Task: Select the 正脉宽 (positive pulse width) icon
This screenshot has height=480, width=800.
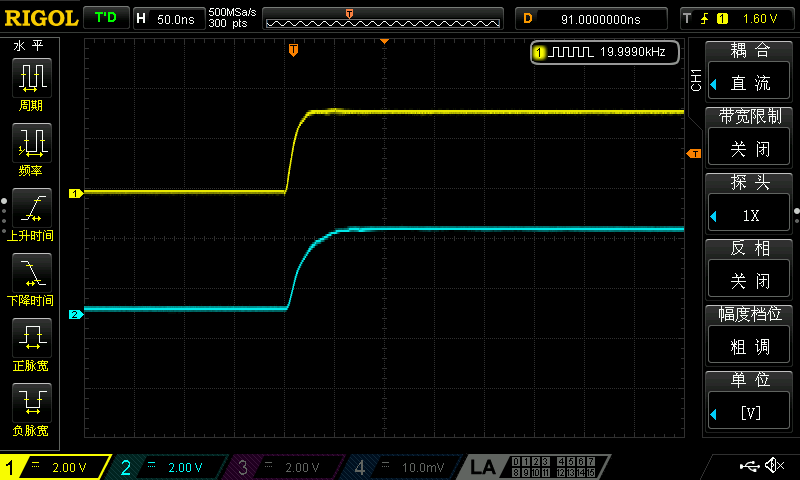Action: [32, 338]
